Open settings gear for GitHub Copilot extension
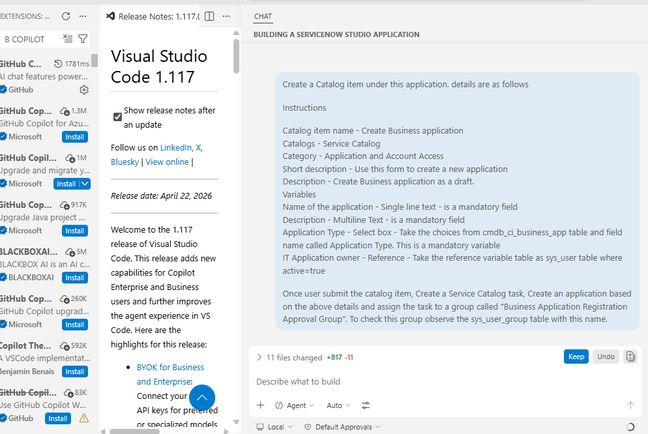 pyautogui.click(x=84, y=89)
